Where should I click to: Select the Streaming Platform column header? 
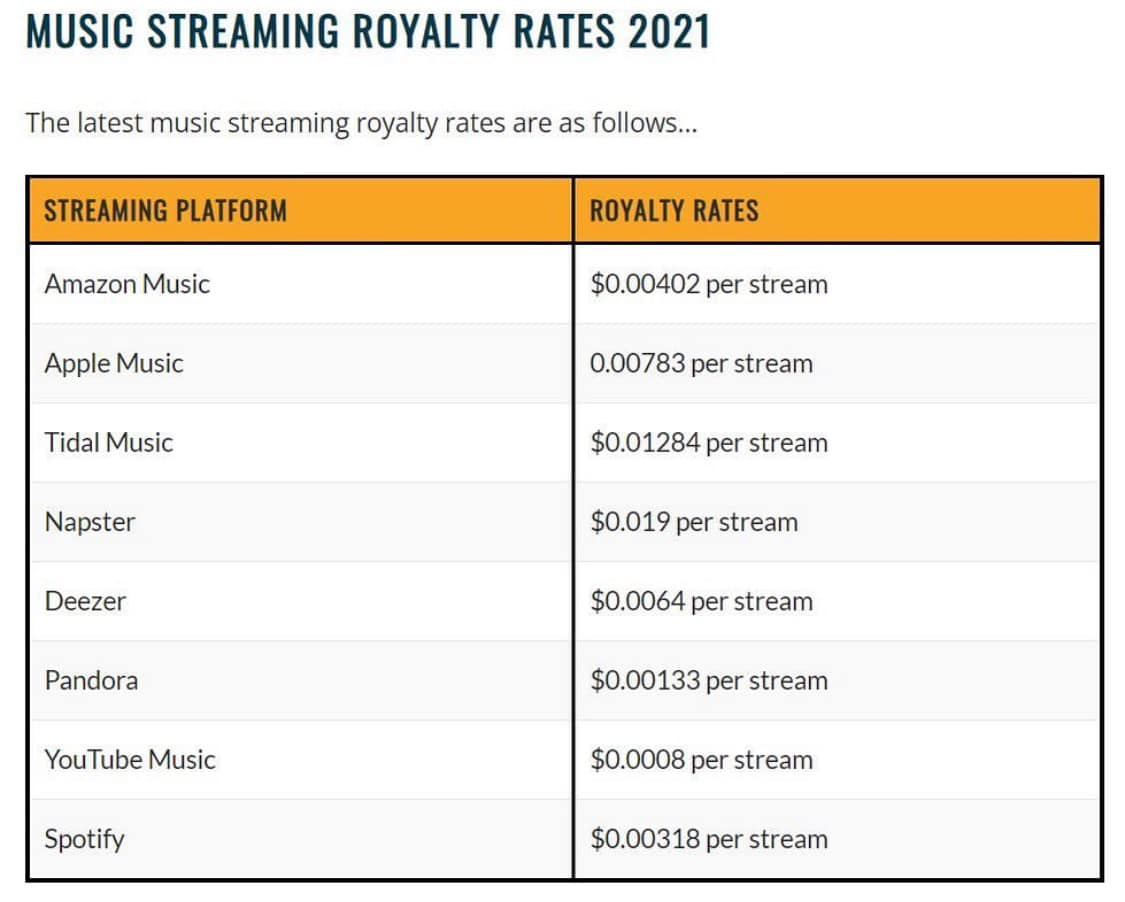[x=165, y=211]
